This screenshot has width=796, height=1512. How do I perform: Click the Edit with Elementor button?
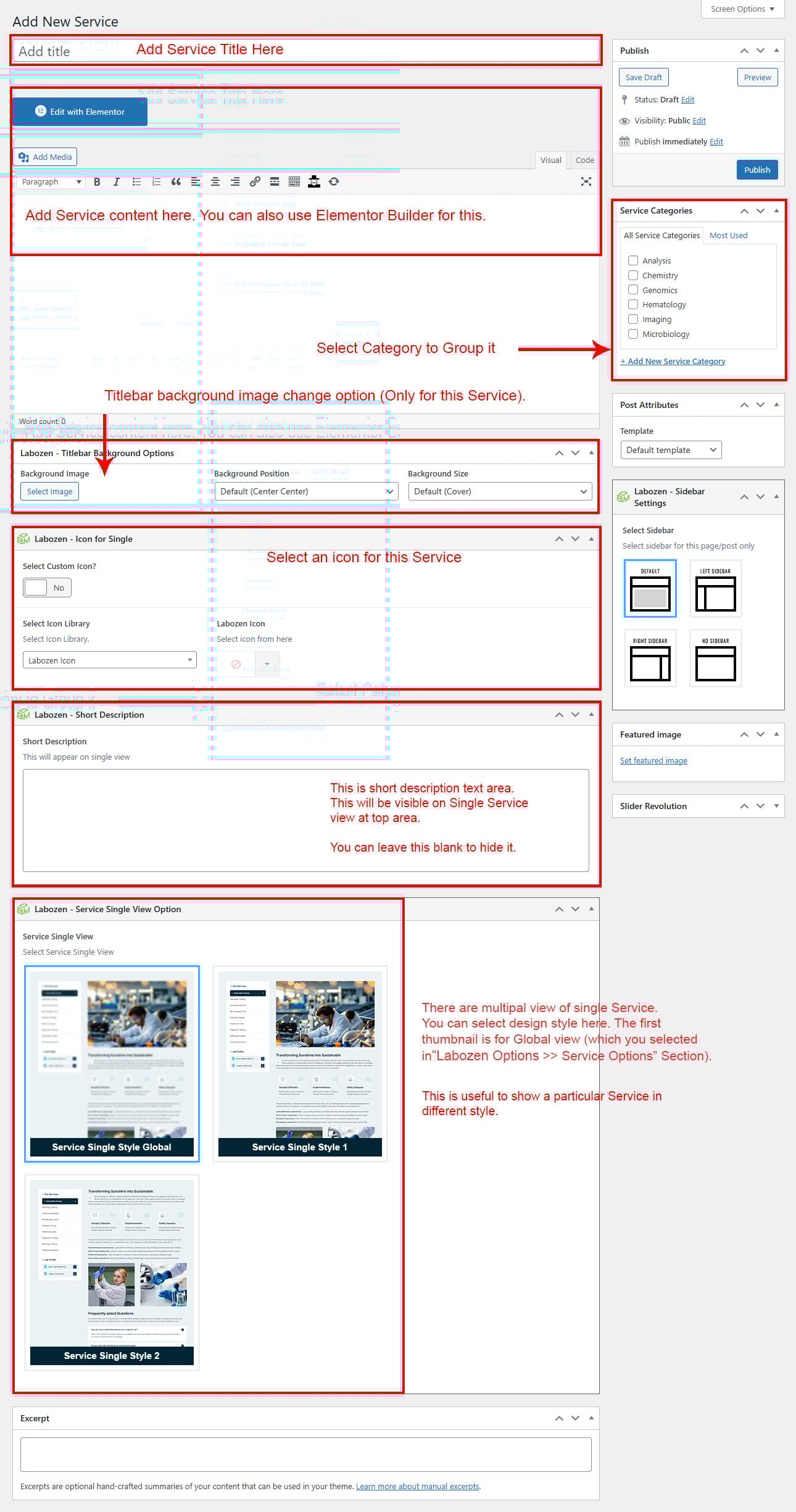click(80, 112)
